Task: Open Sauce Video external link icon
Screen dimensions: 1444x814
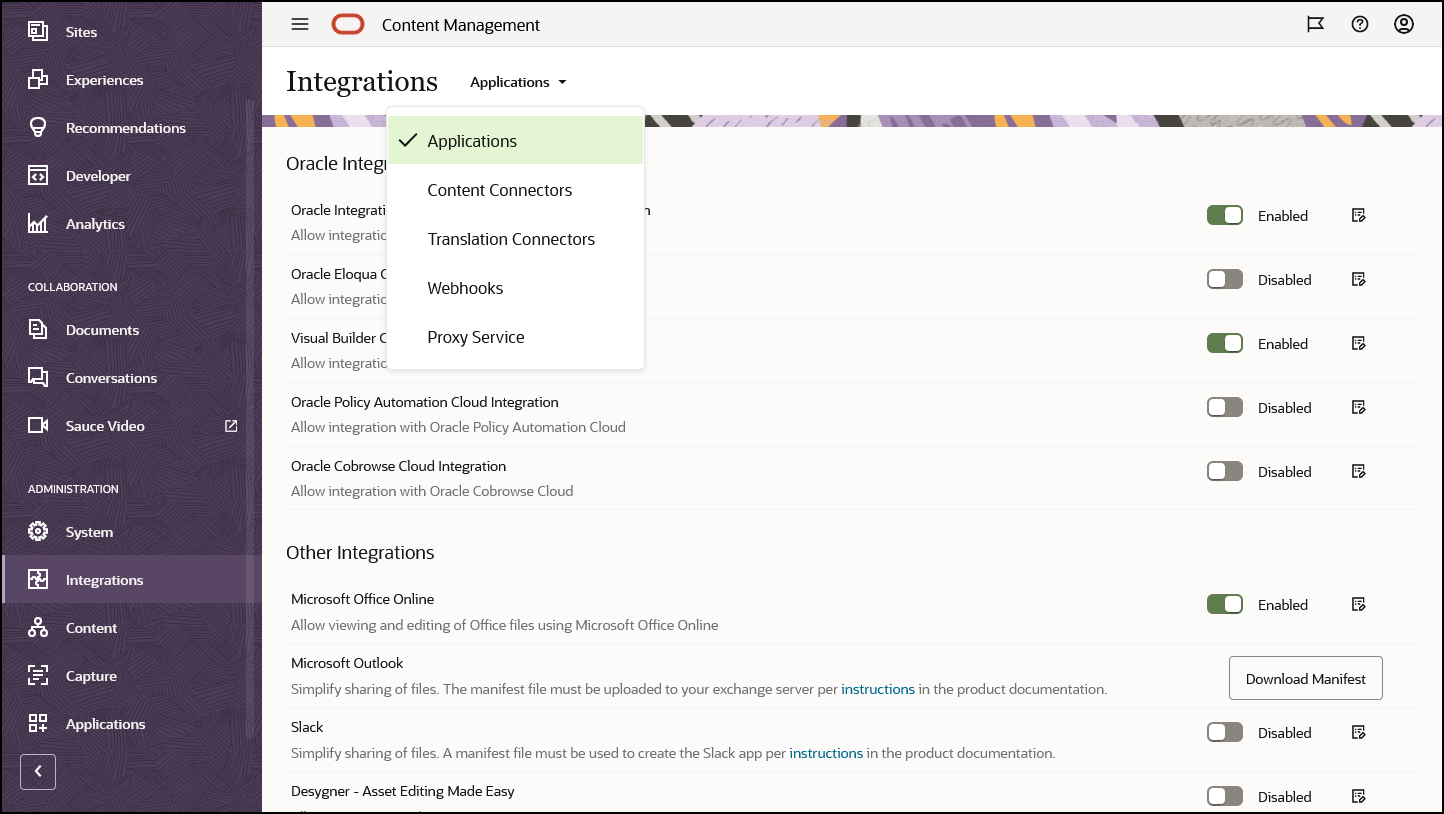Action: 231,426
